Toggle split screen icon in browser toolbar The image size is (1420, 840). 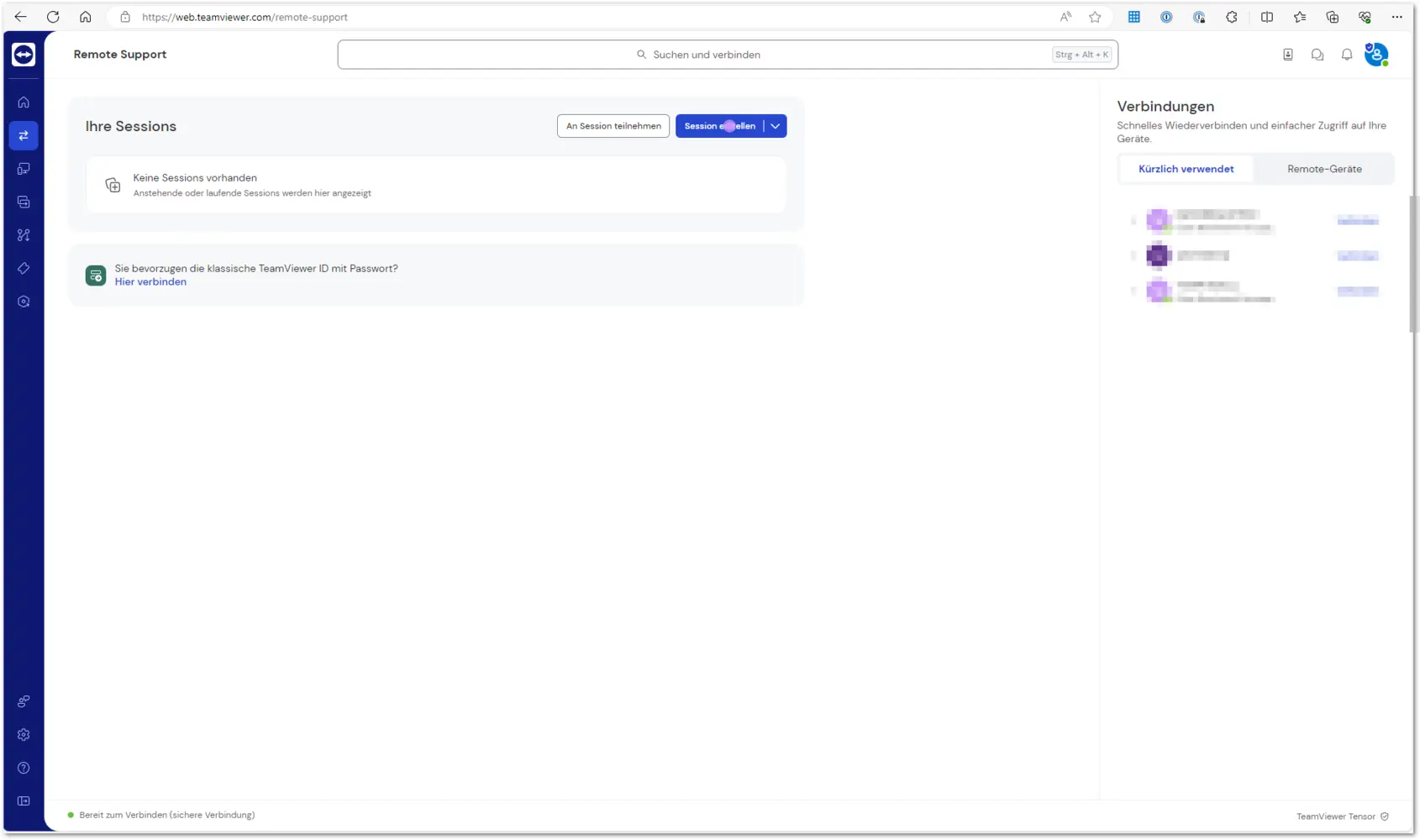tap(1267, 17)
